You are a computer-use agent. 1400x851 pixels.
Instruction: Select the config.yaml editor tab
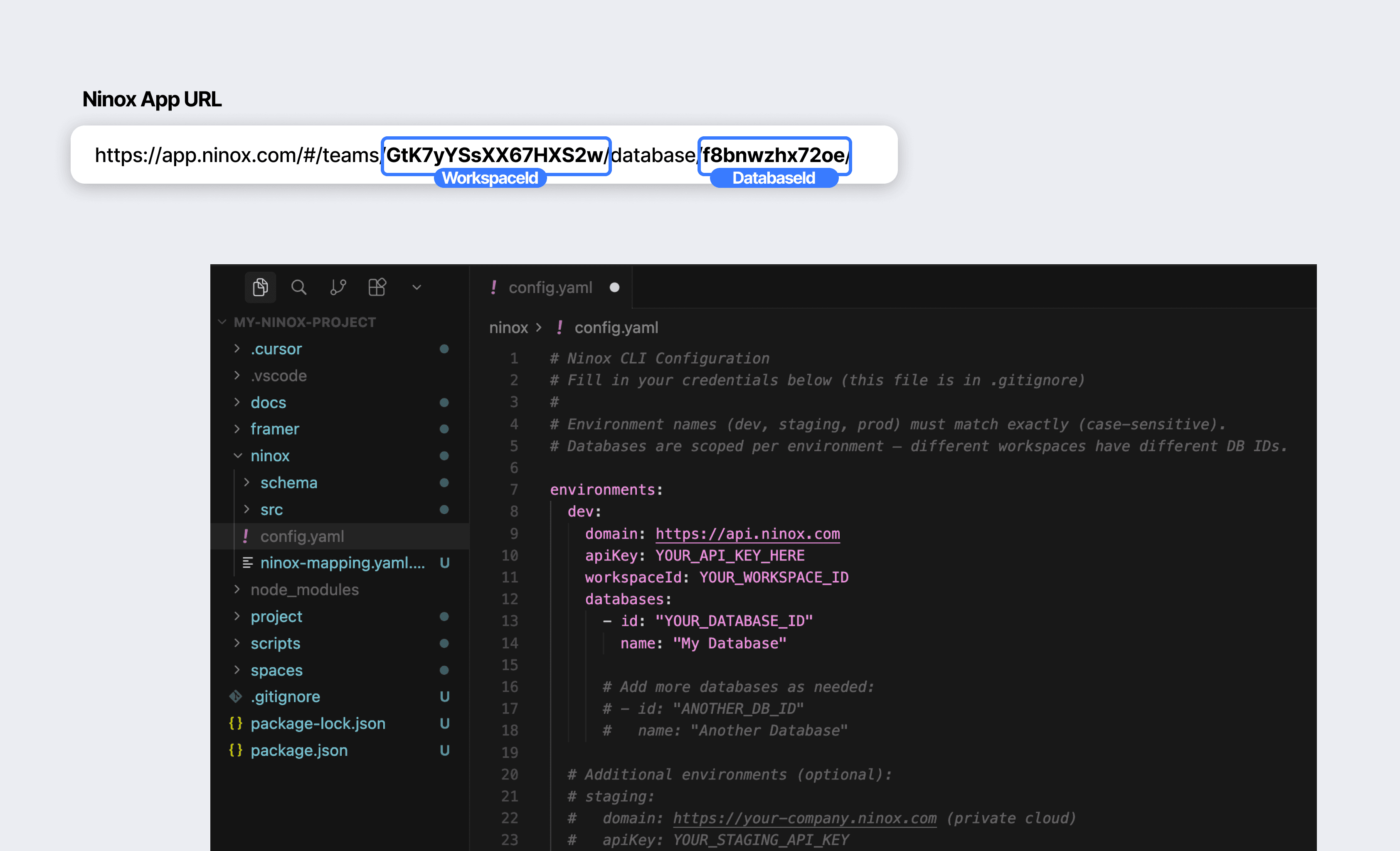[550, 288]
